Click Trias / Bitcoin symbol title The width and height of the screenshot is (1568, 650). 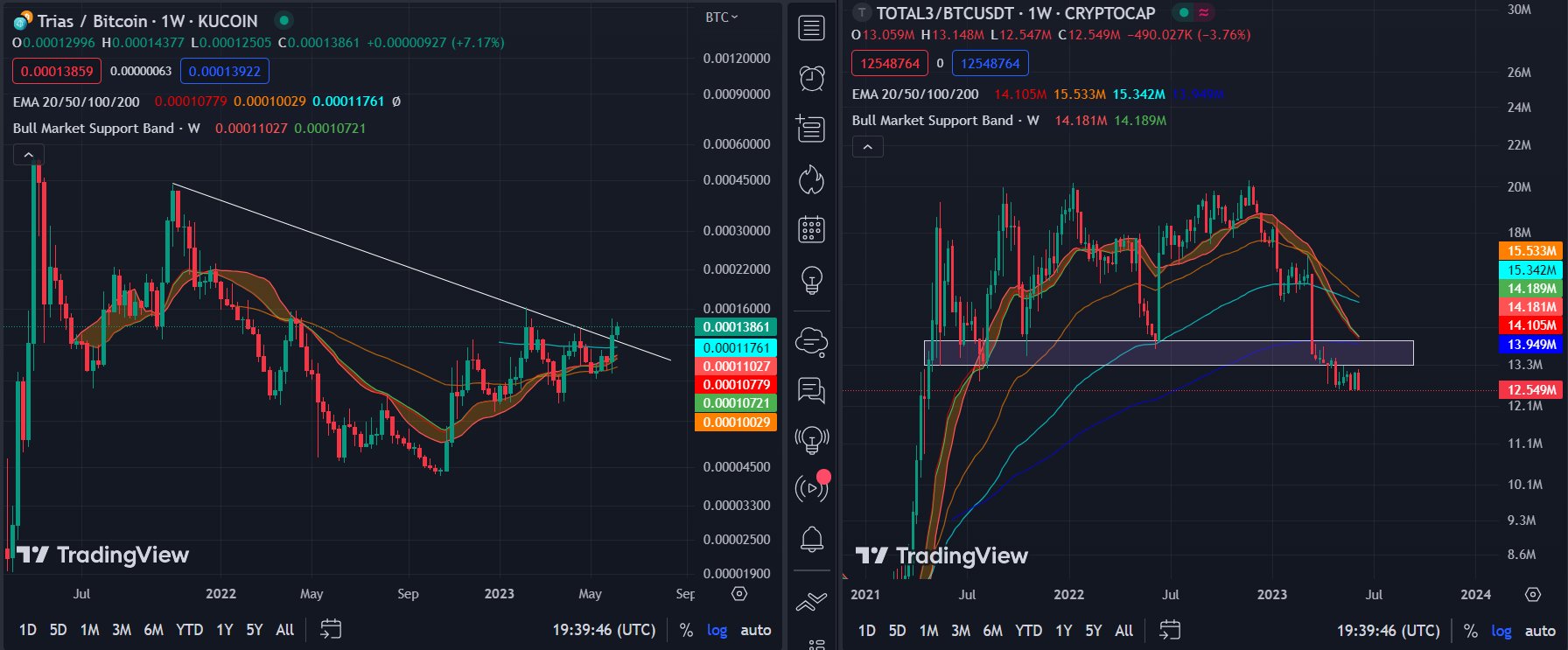point(147,20)
